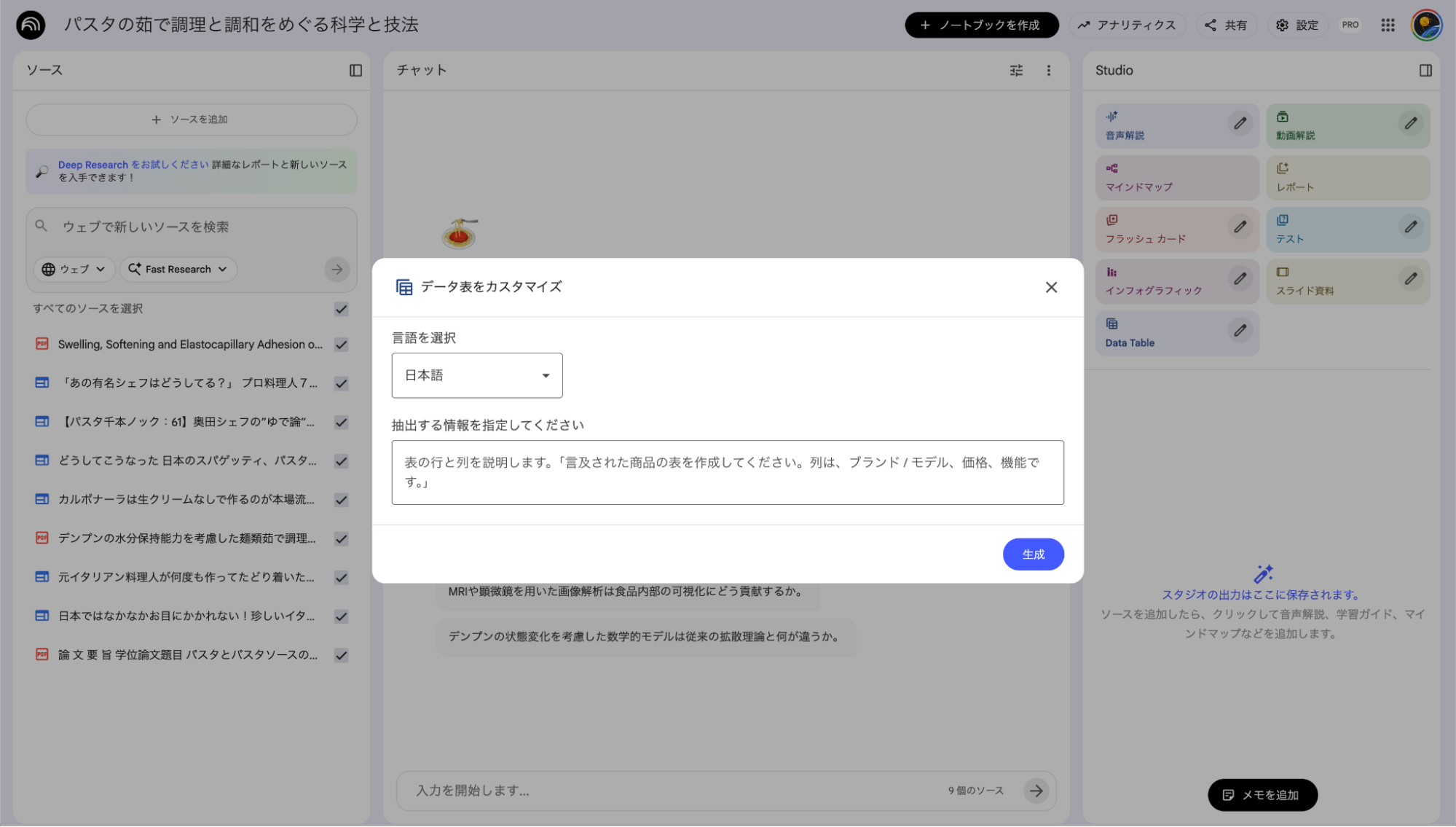Open アナリティクス from the top bar

click(1127, 24)
